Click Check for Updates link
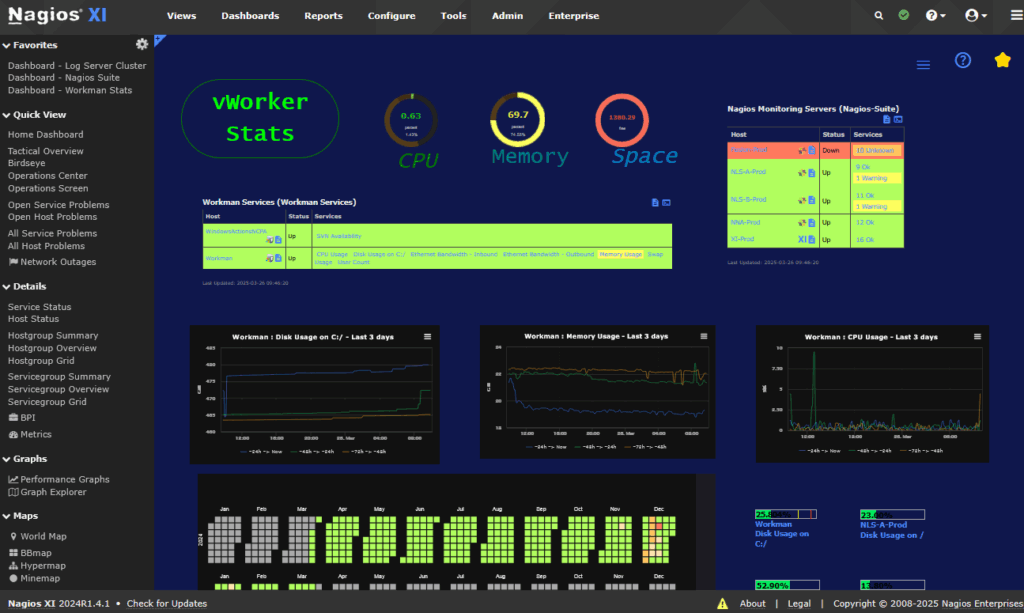 [167, 604]
